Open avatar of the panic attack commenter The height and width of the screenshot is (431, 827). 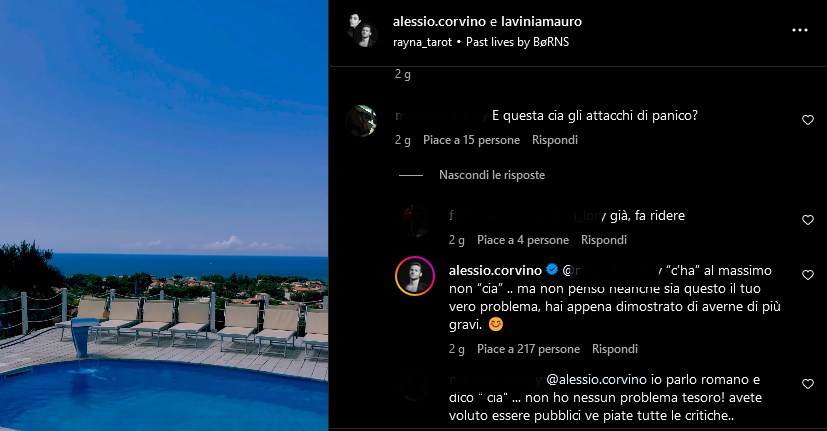361,121
